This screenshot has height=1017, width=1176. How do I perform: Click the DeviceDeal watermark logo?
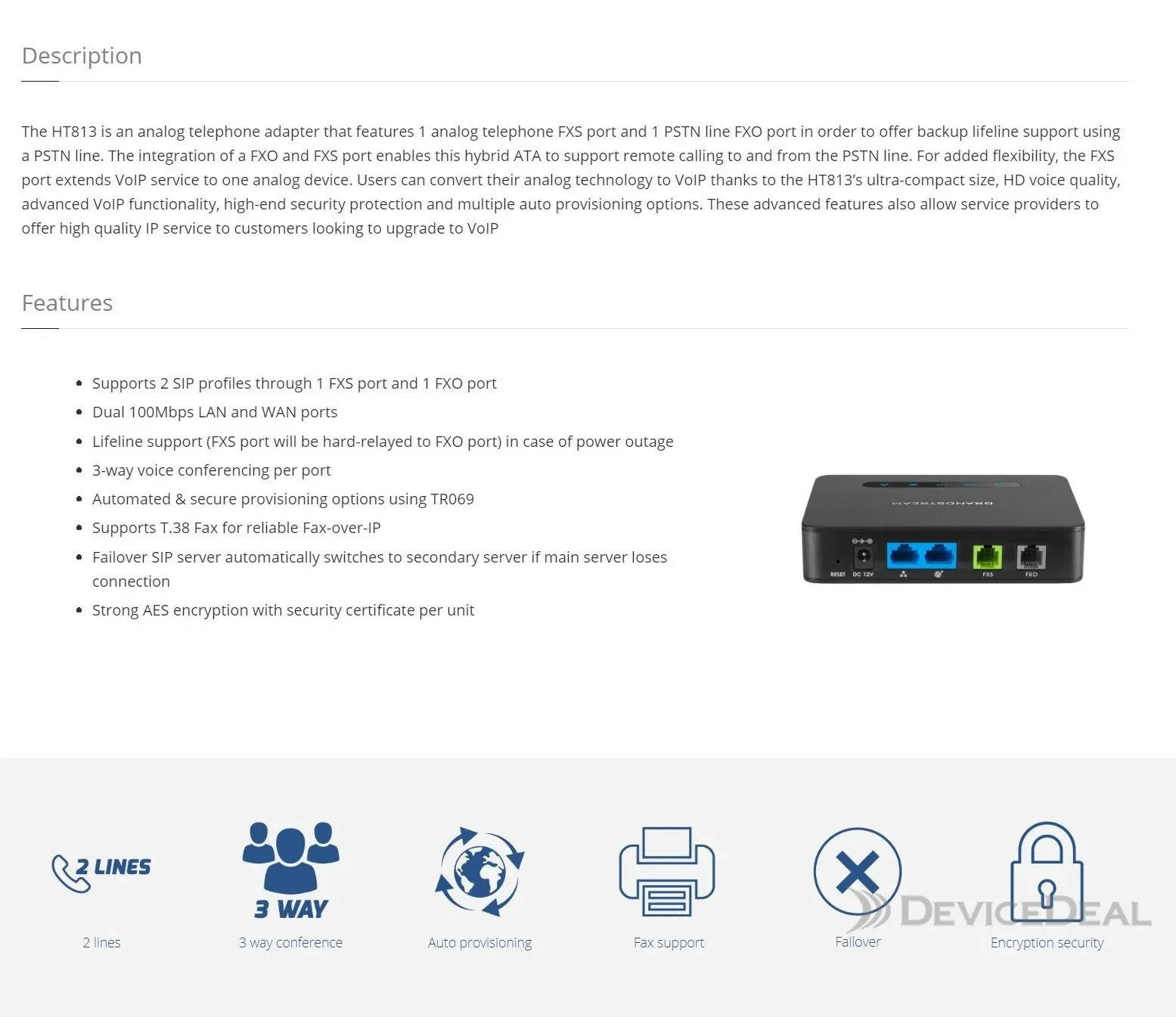tap(998, 910)
